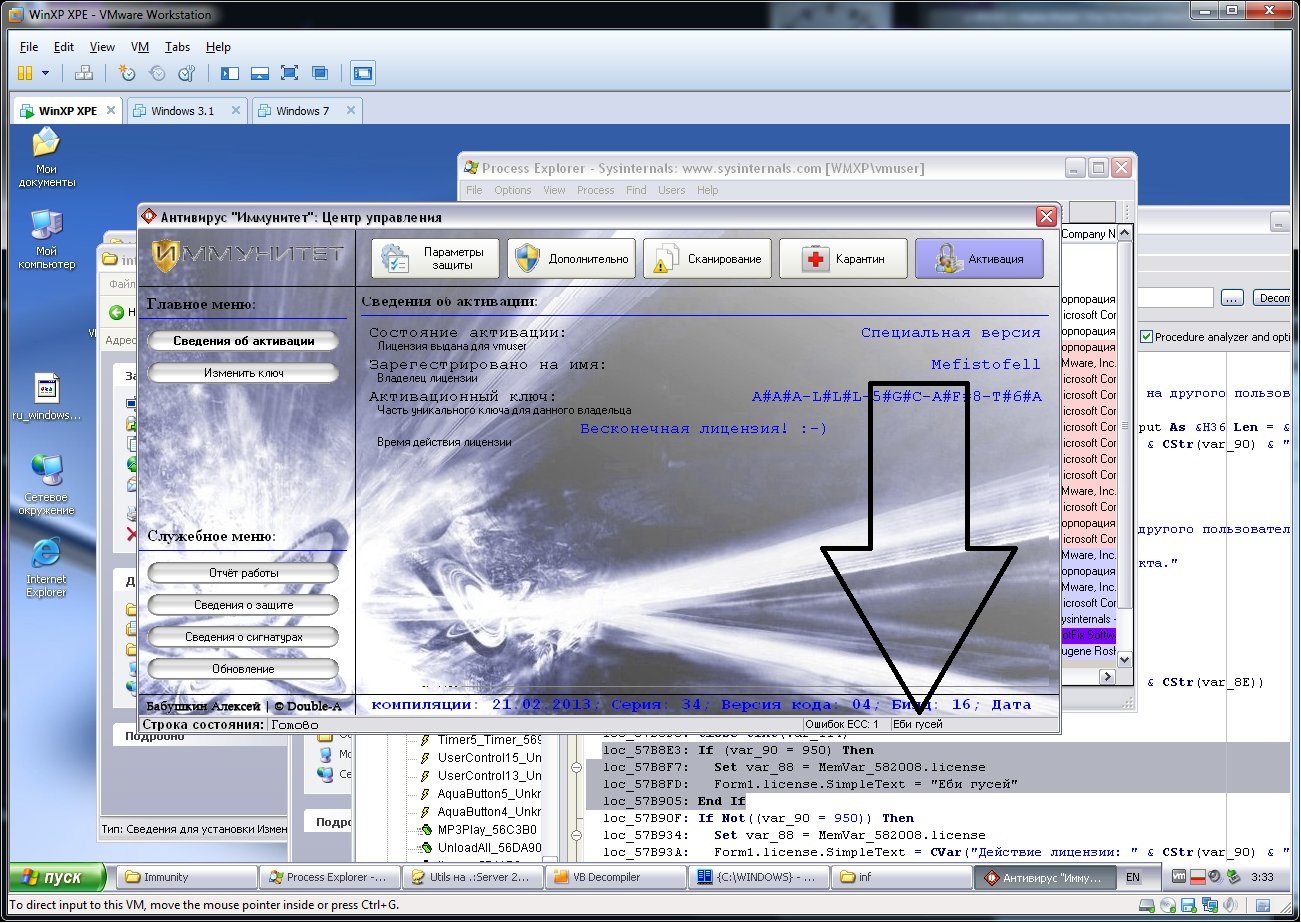Open the Дополнительно section
The height and width of the screenshot is (923, 1301).
tap(571, 259)
